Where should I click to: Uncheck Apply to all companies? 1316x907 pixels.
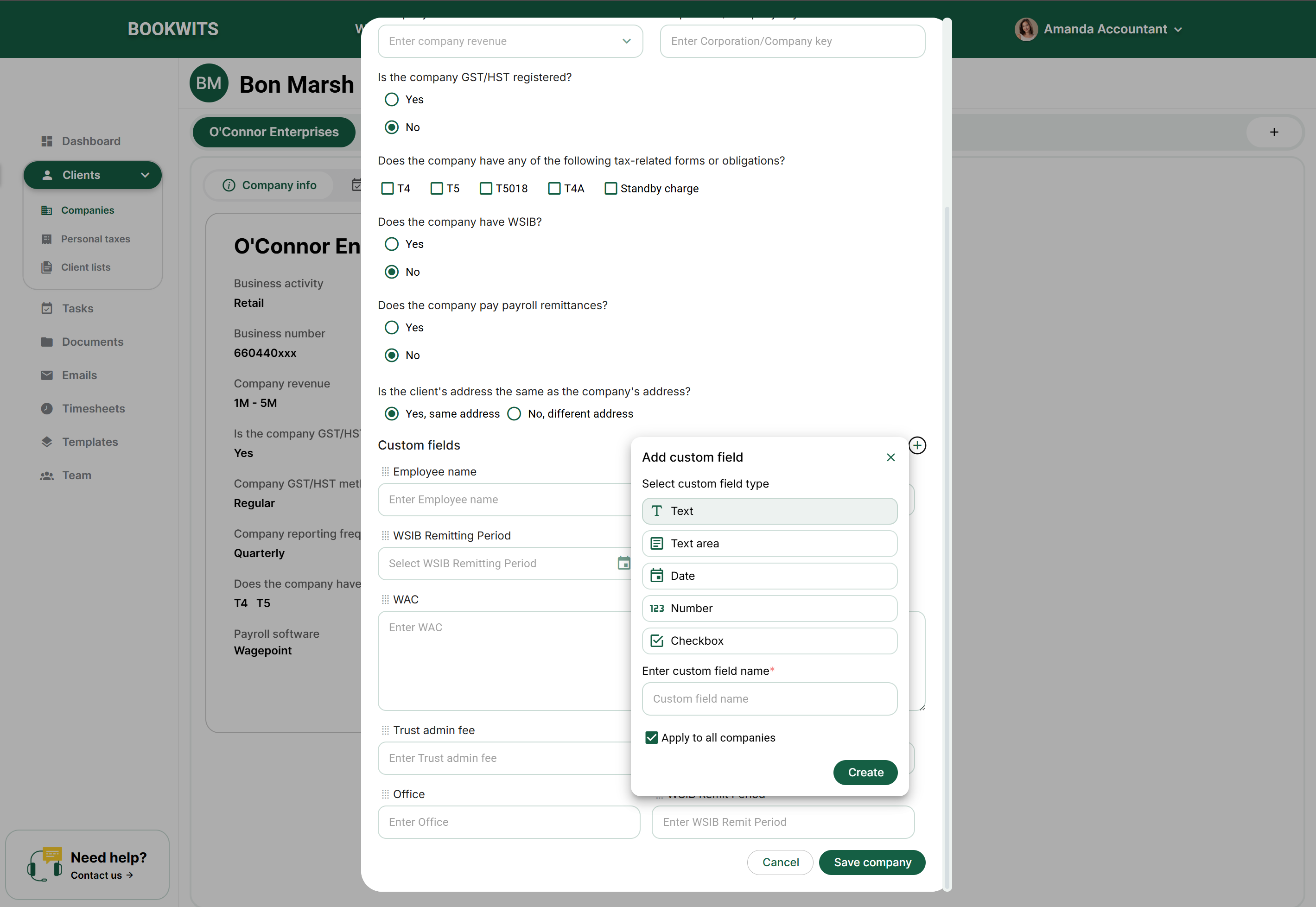651,738
